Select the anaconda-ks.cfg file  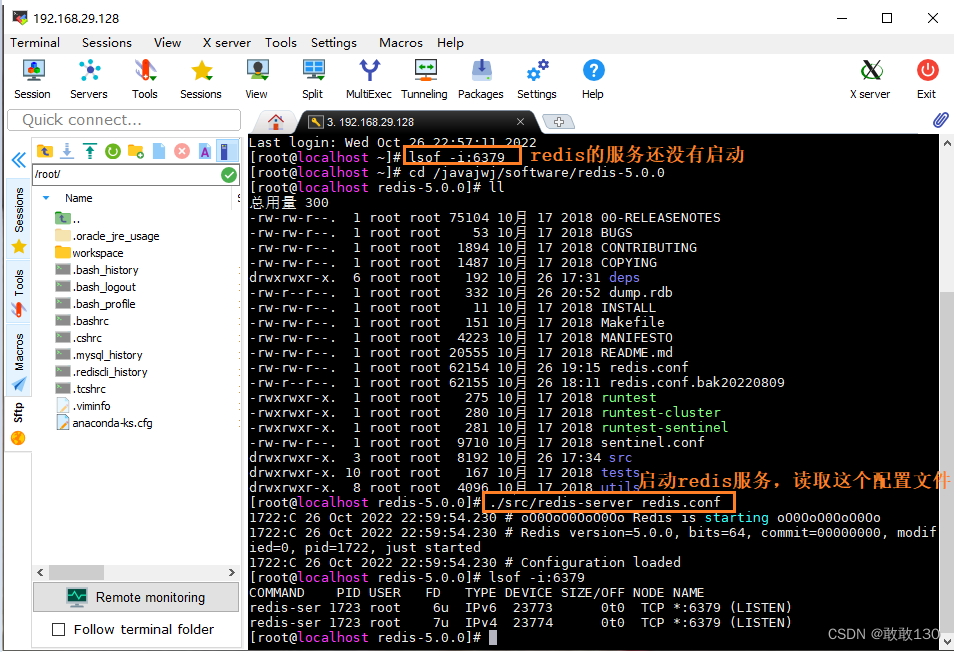tap(104, 423)
